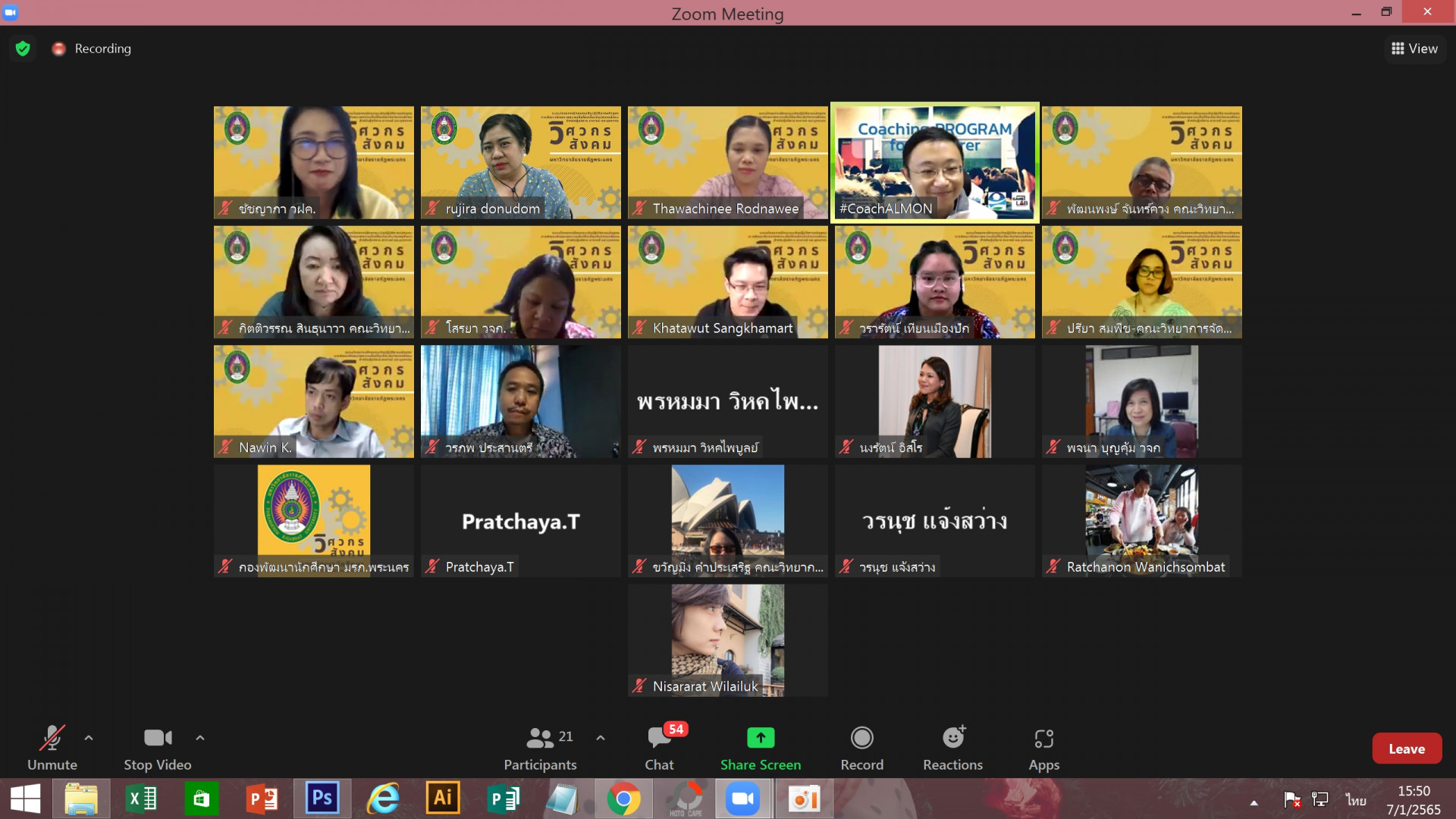Open the Apps icon in the toolbar
This screenshot has width=1456, height=819.
[x=1043, y=739]
